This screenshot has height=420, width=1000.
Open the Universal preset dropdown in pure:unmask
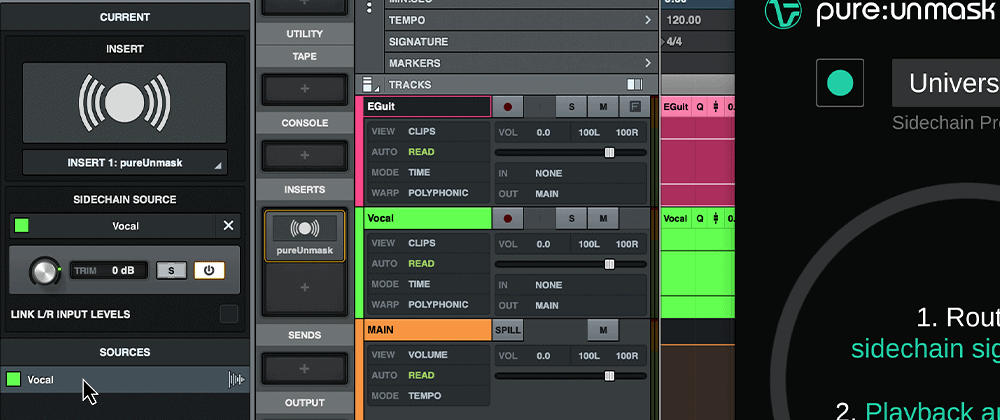946,83
